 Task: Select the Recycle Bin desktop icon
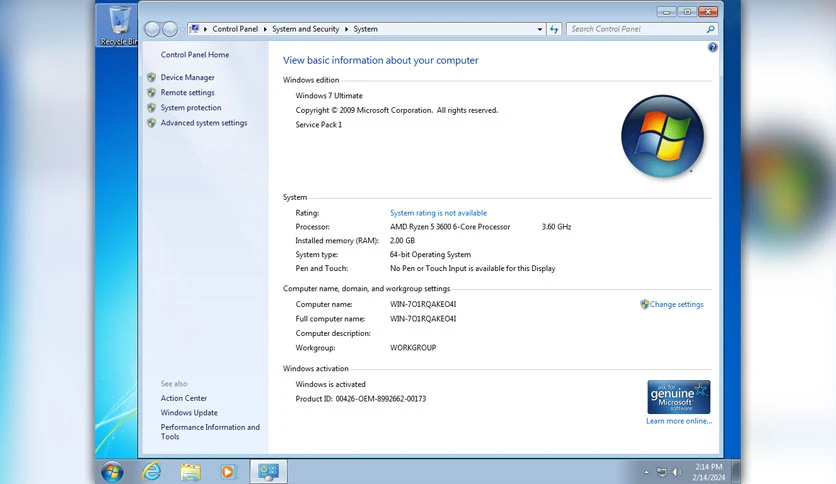(x=118, y=25)
